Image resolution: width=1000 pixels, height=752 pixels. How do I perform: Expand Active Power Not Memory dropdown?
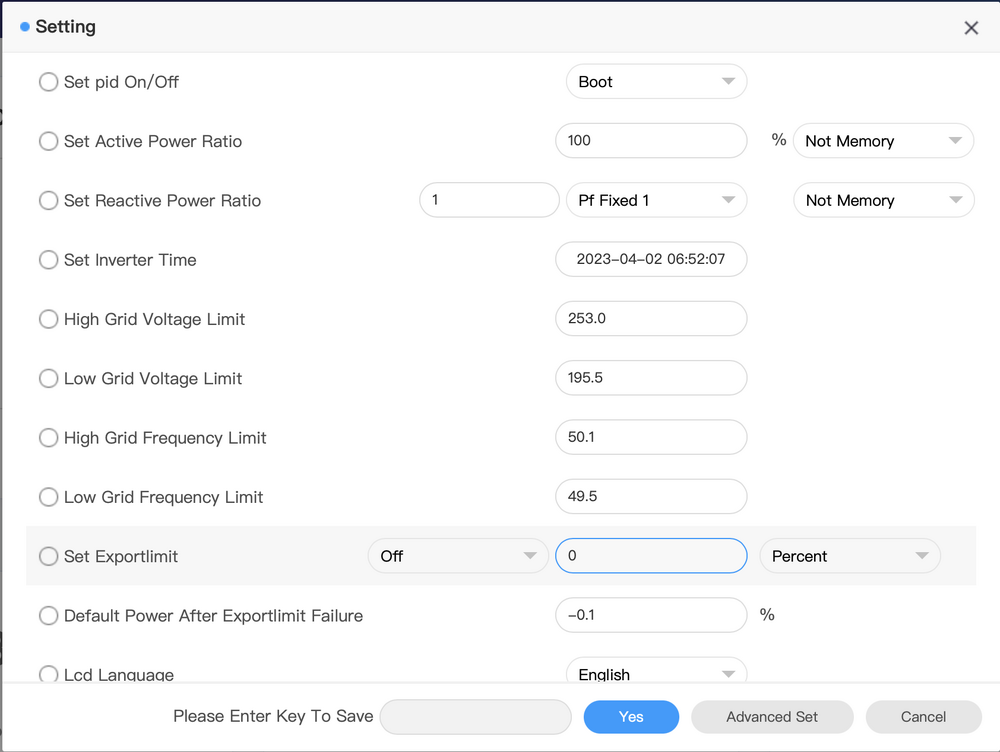click(x=882, y=141)
